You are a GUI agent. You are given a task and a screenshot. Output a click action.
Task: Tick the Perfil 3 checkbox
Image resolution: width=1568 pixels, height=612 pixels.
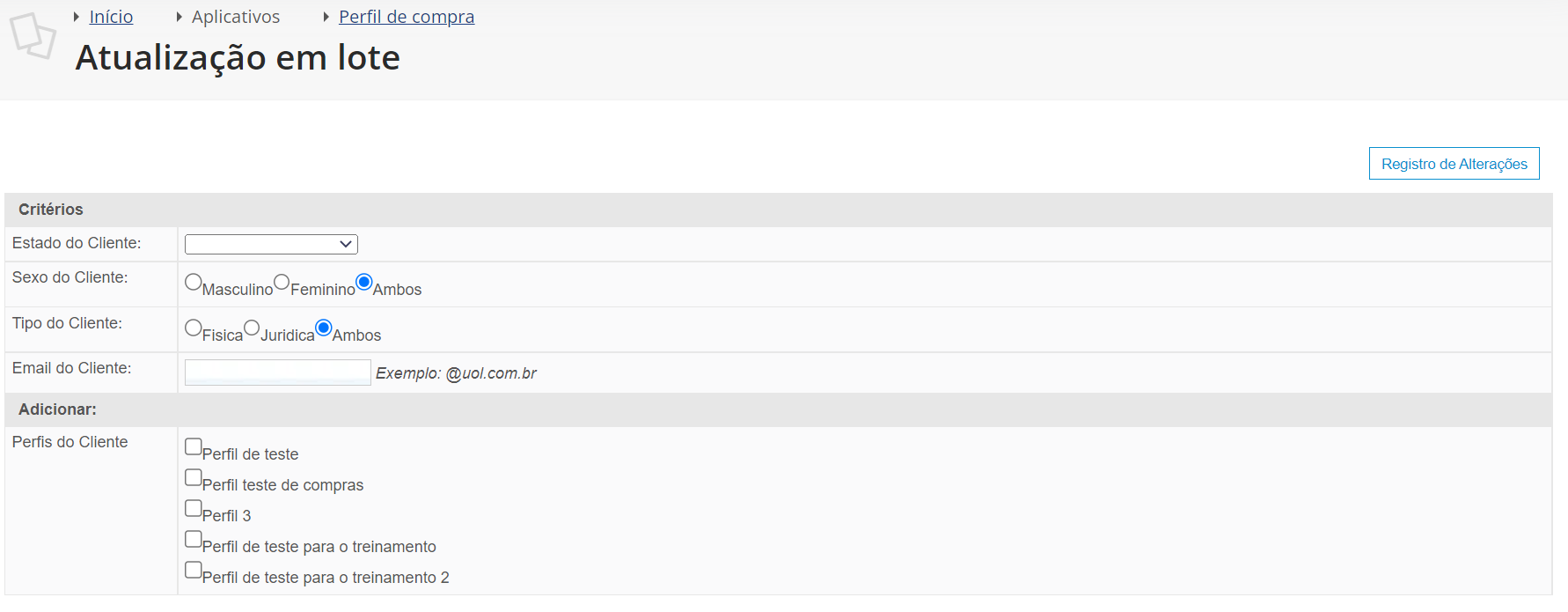(194, 508)
